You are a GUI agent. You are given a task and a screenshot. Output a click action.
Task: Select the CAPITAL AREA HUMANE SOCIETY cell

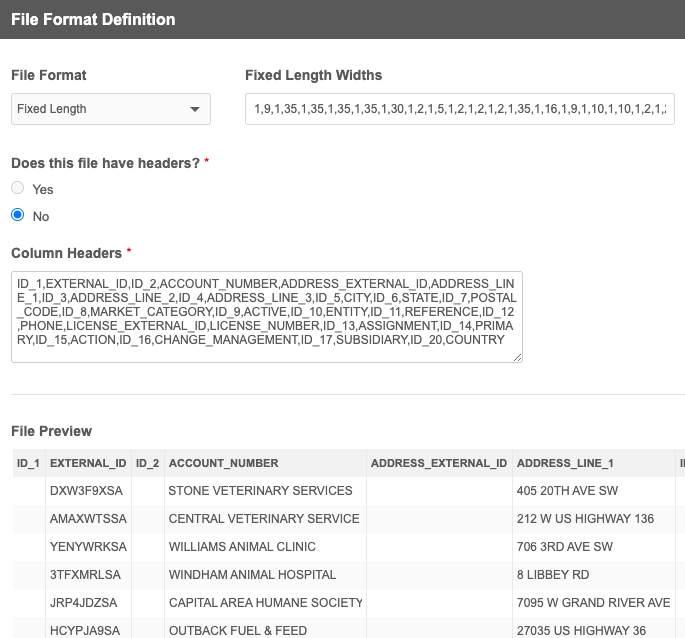pyautogui.click(x=265, y=603)
